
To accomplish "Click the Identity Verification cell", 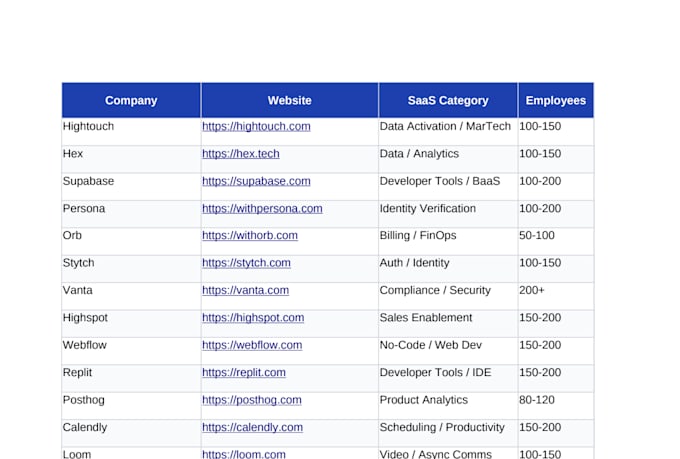I will click(448, 213).
